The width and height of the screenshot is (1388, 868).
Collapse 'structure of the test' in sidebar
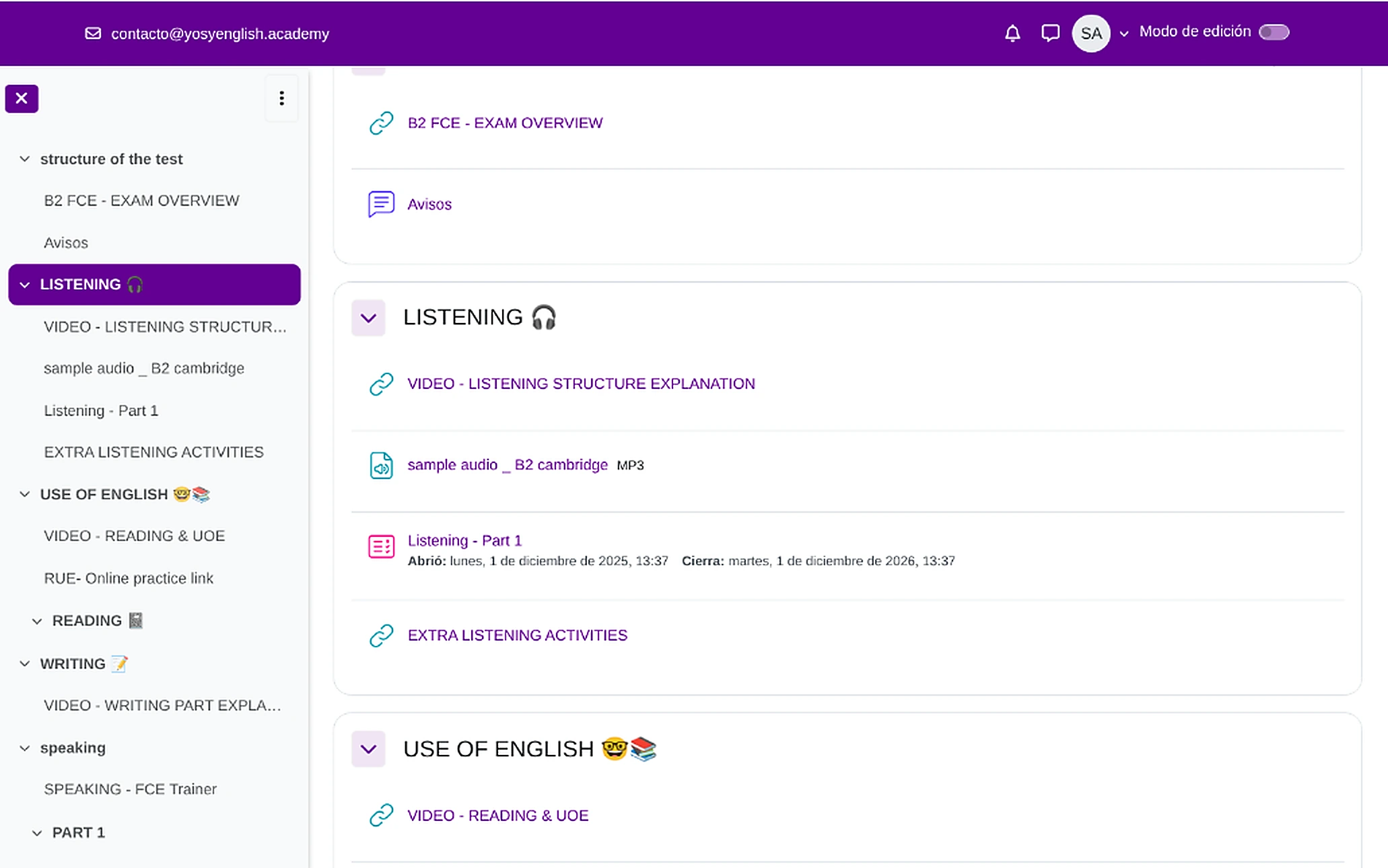coord(25,159)
